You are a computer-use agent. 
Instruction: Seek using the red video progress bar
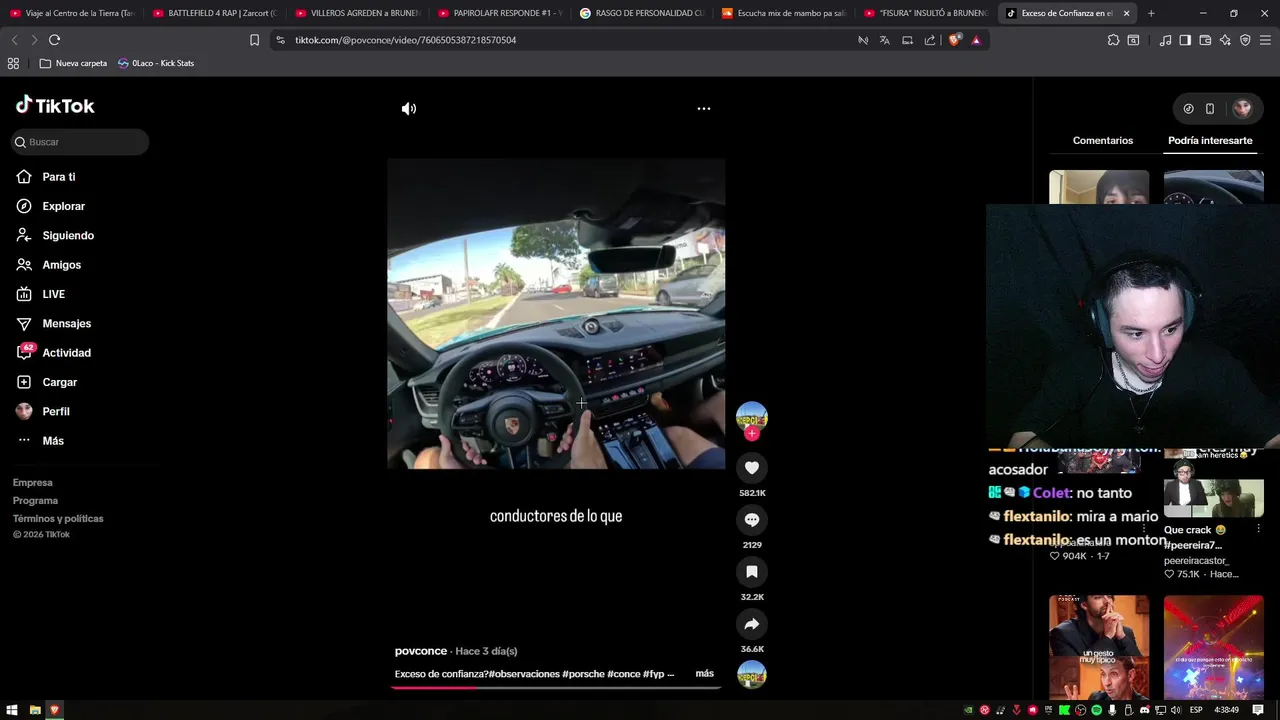click(556, 687)
